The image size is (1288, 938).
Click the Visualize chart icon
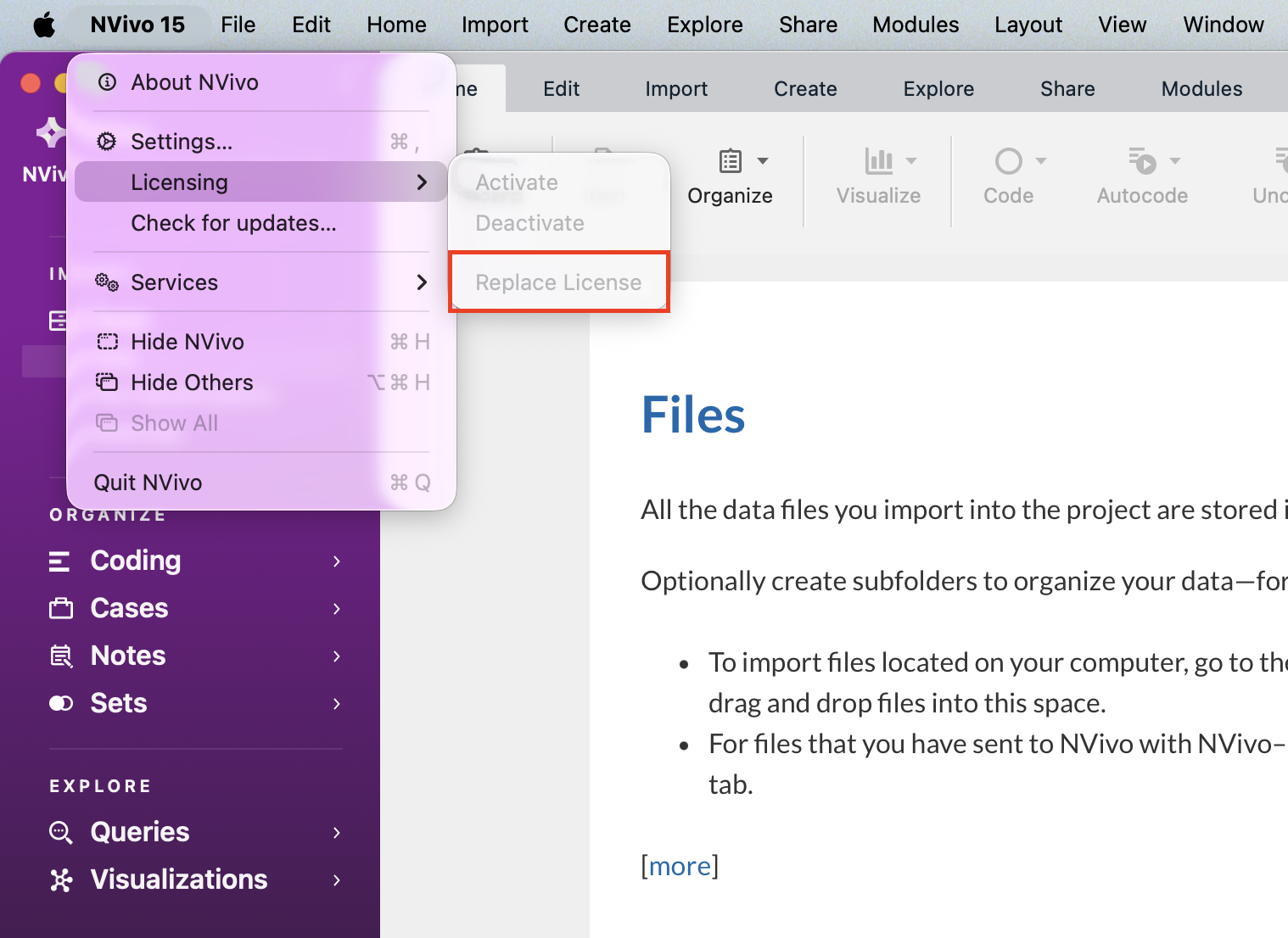tap(879, 160)
